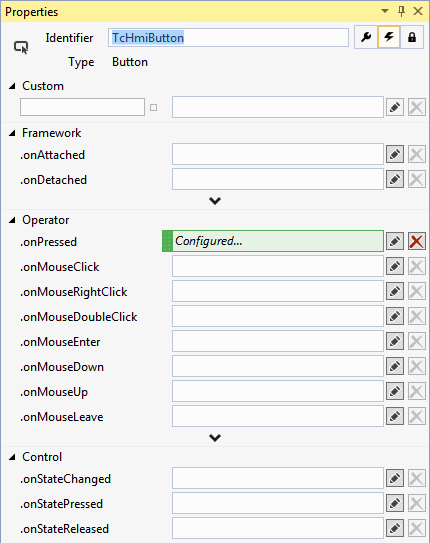
Task: Clear the .onMouseEnter event with X
Action: [416, 341]
